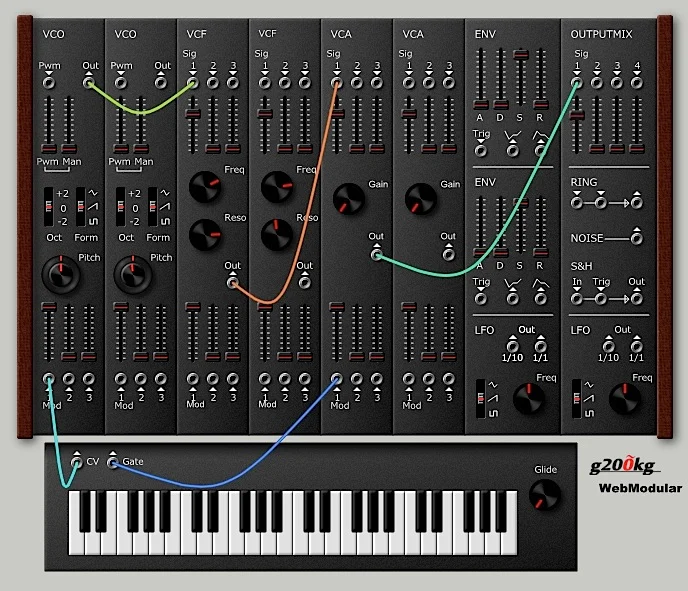Click the second VCO Out jack

(161, 82)
